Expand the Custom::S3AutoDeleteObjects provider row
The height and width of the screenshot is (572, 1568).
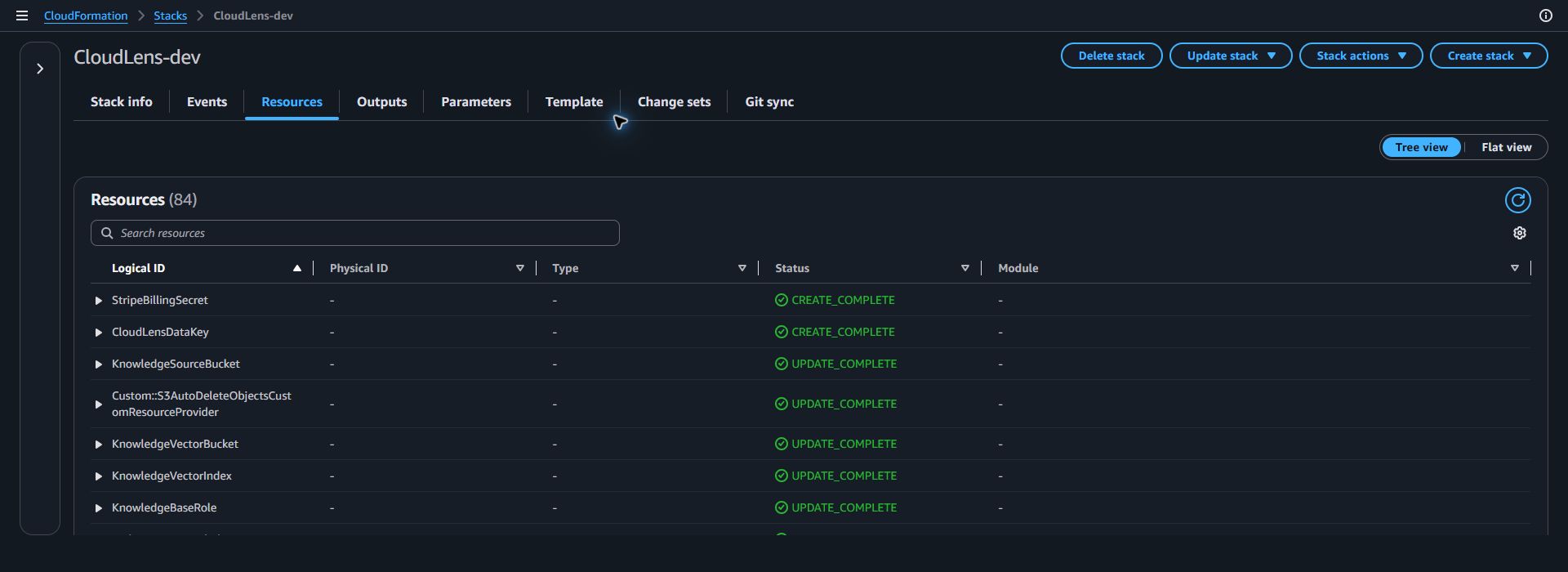(99, 404)
